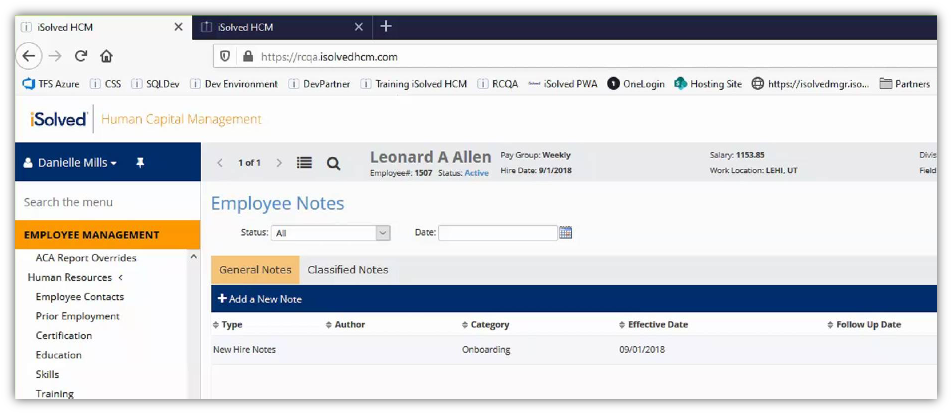
Task: Click the browser back arrow button
Action: (x=30, y=56)
